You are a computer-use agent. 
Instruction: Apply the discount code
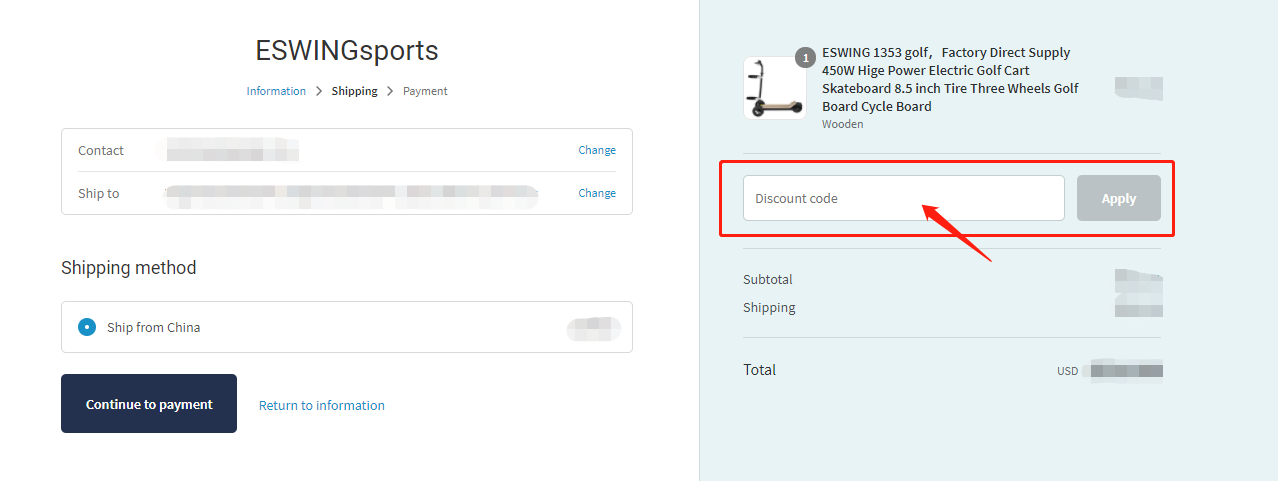coord(1119,198)
